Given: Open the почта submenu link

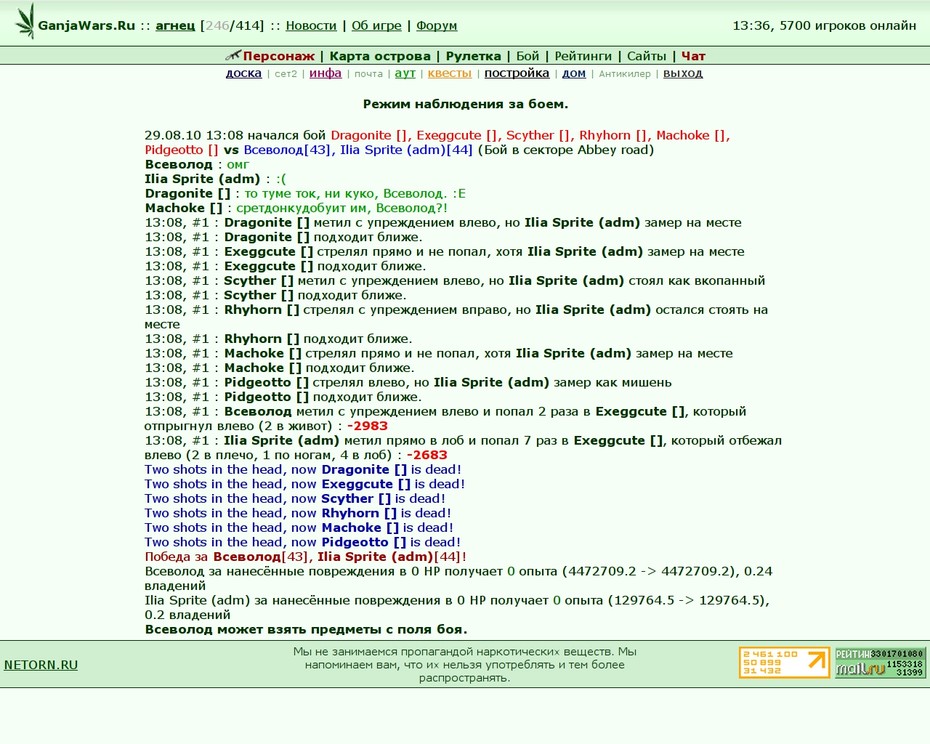Looking at the screenshot, I should coord(368,74).
